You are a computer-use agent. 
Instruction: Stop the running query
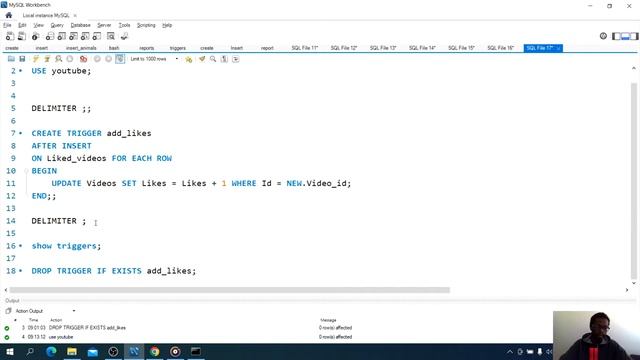pos(70,59)
